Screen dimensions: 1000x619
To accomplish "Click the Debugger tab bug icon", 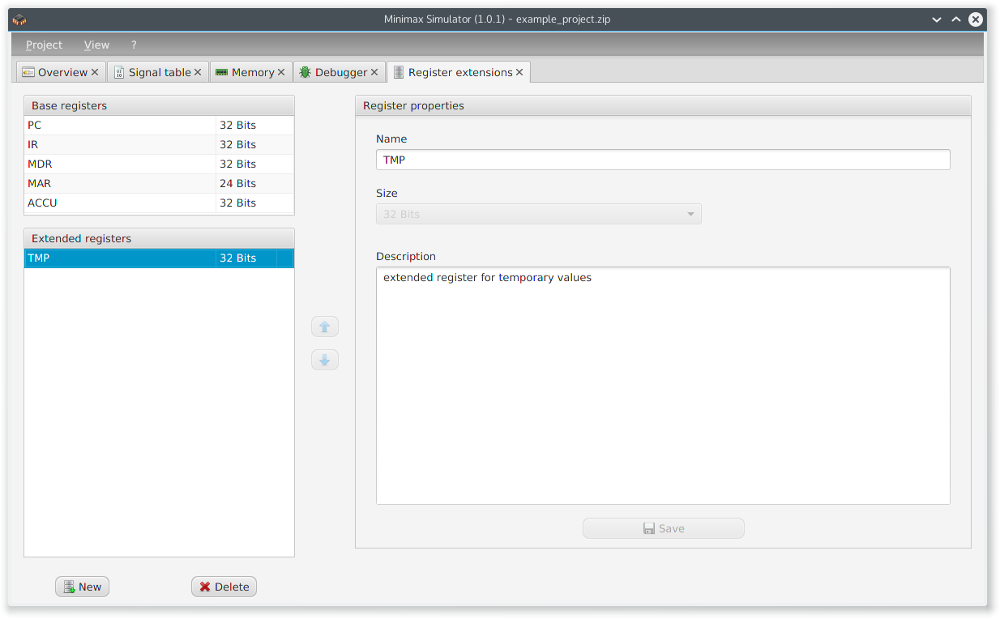I will pyautogui.click(x=305, y=73).
